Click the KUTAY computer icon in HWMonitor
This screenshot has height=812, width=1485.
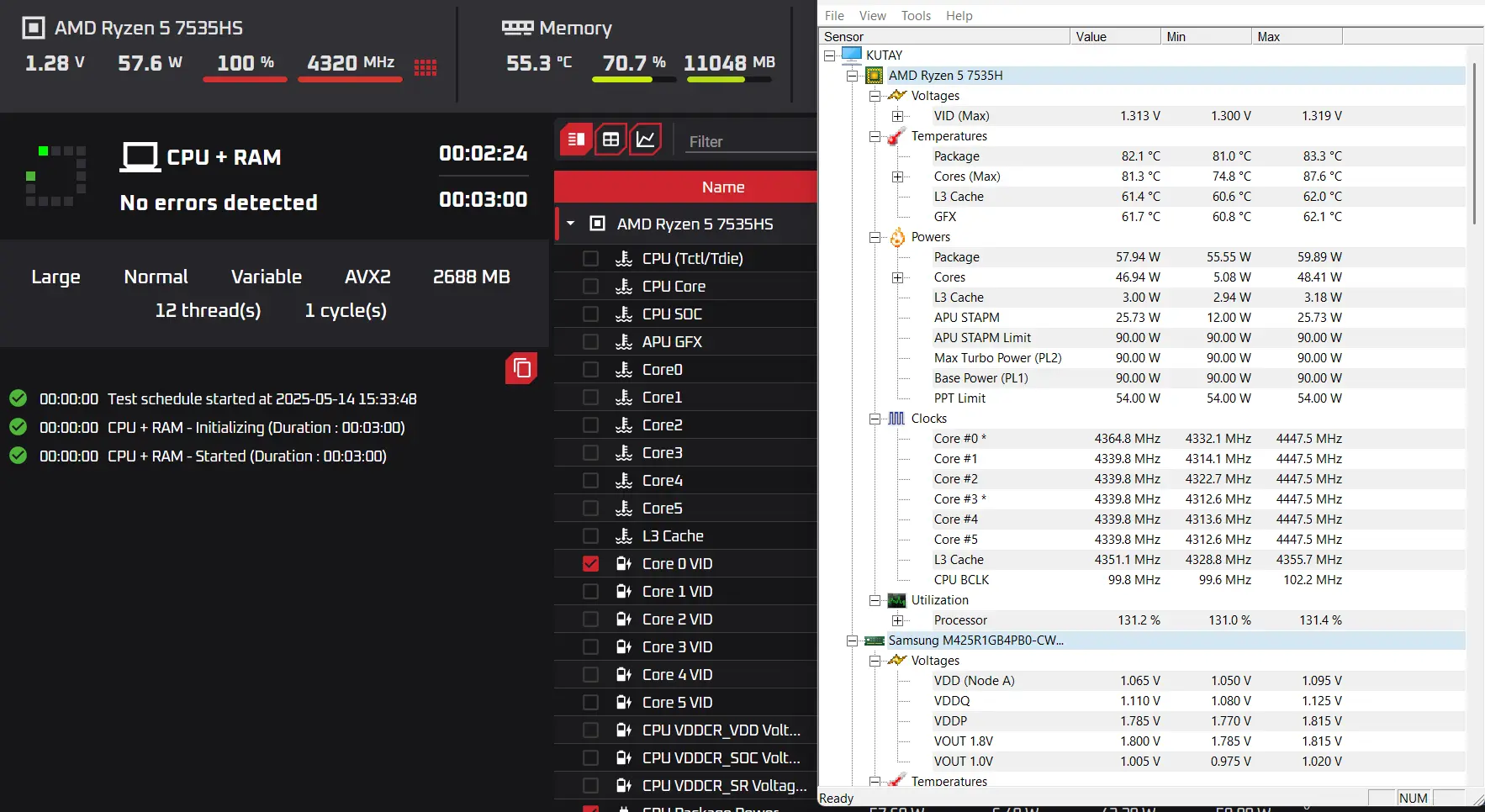coord(852,55)
